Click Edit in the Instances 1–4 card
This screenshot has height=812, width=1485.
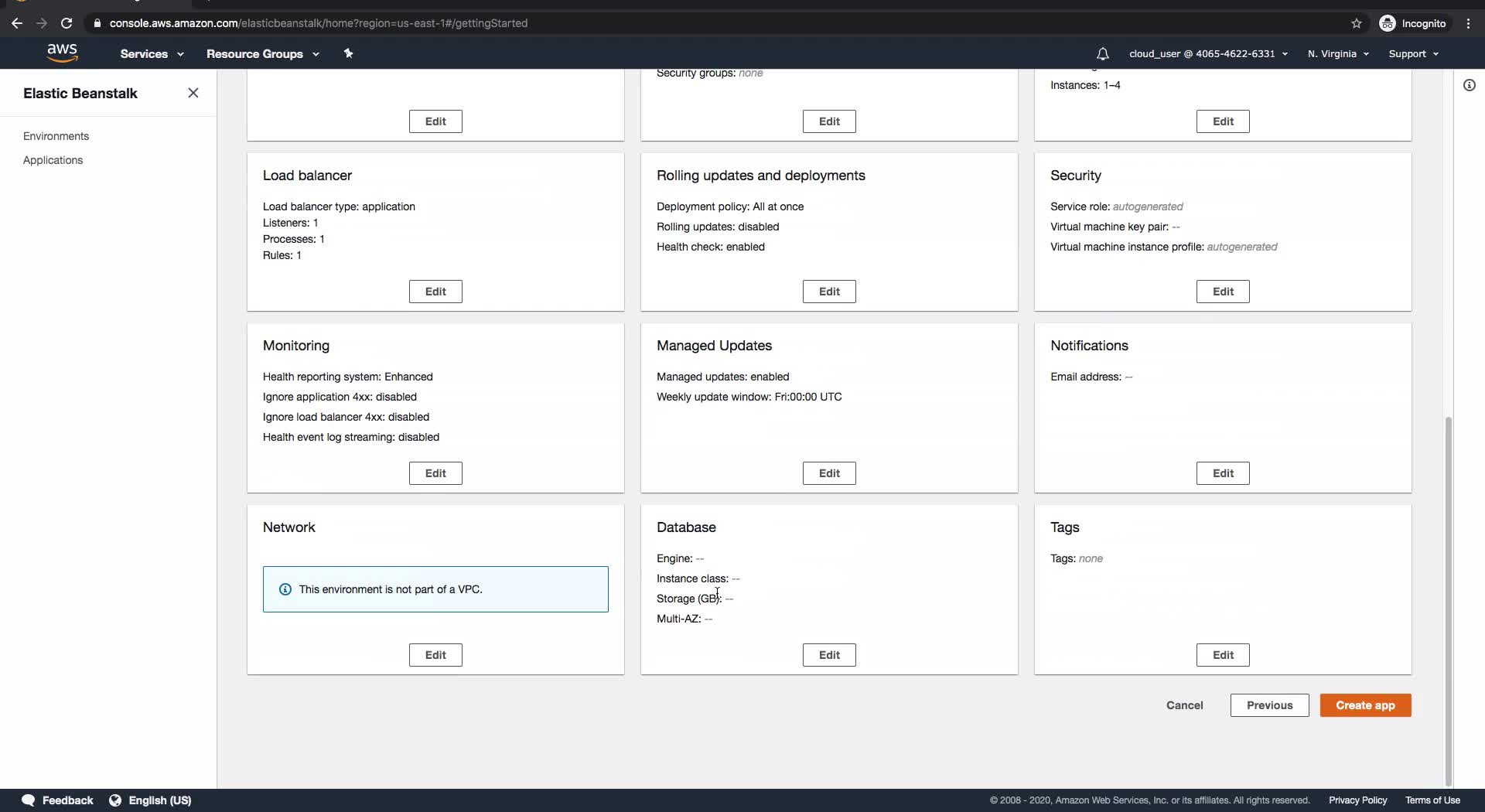click(x=1223, y=121)
